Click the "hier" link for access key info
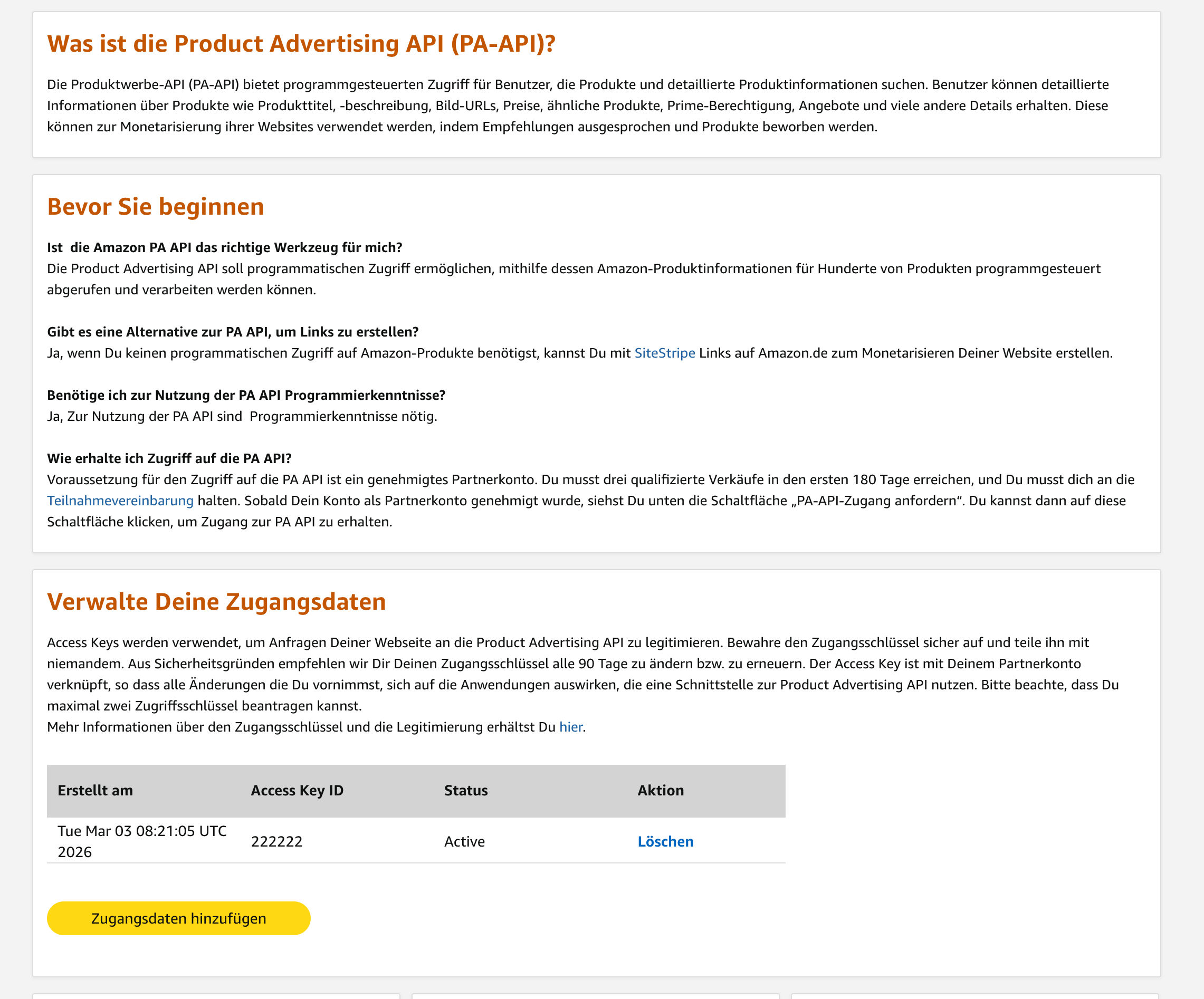Screen dimensions: 1204x999 coord(570,727)
